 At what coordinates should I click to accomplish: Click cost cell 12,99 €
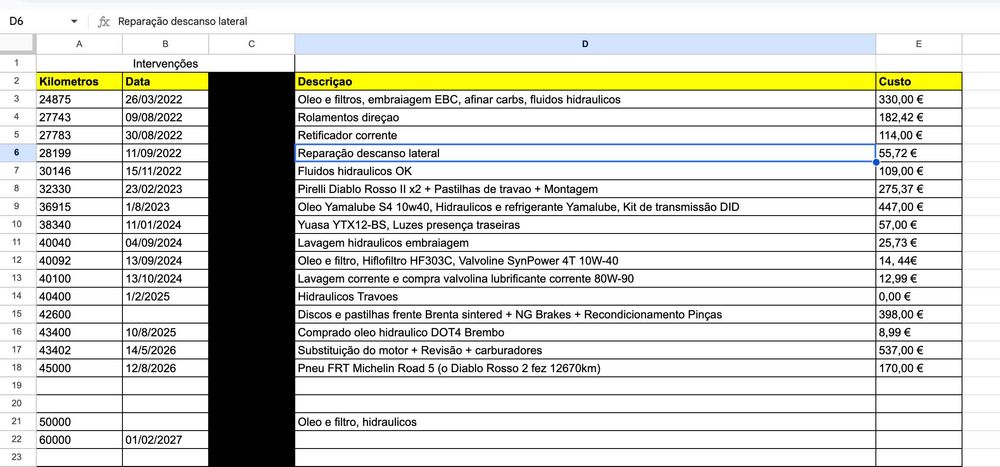tap(918, 278)
